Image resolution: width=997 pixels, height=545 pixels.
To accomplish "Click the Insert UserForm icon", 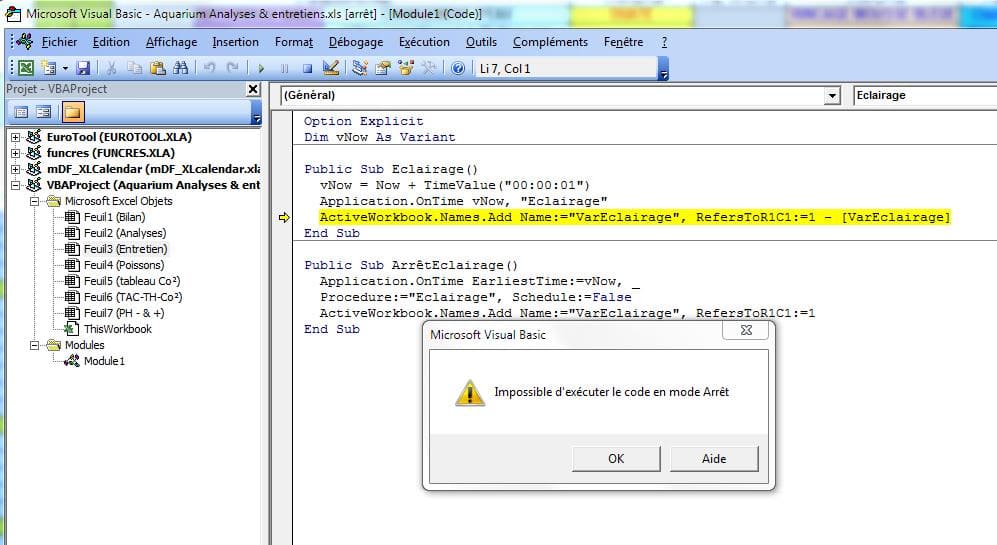I will click(48, 67).
